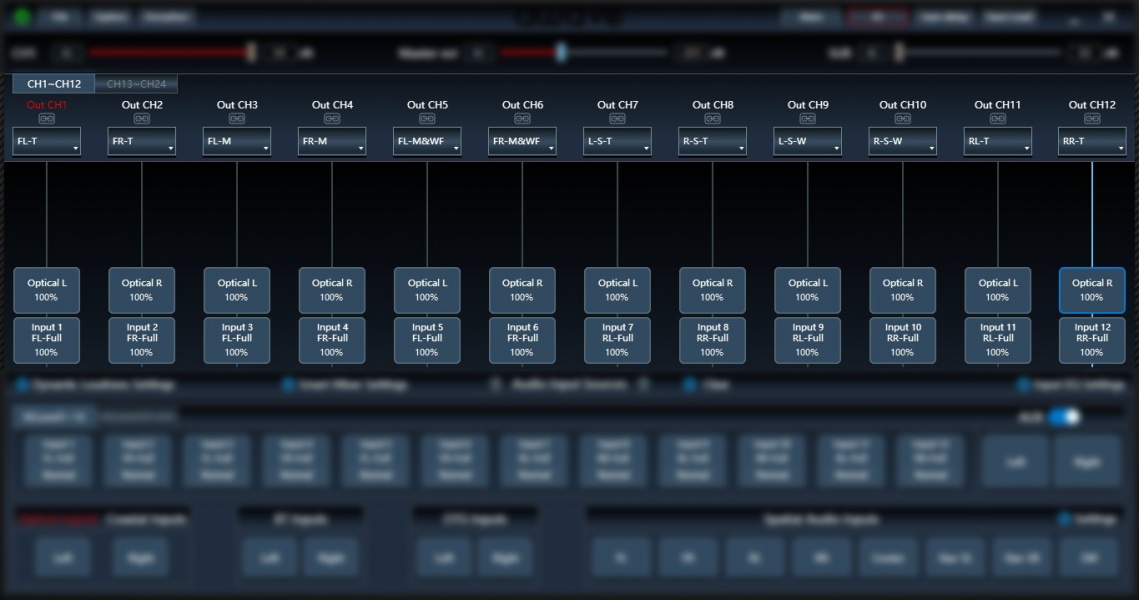Image resolution: width=1139 pixels, height=600 pixels.
Task: Select the Optical R block under Out CH10
Action: [903, 290]
